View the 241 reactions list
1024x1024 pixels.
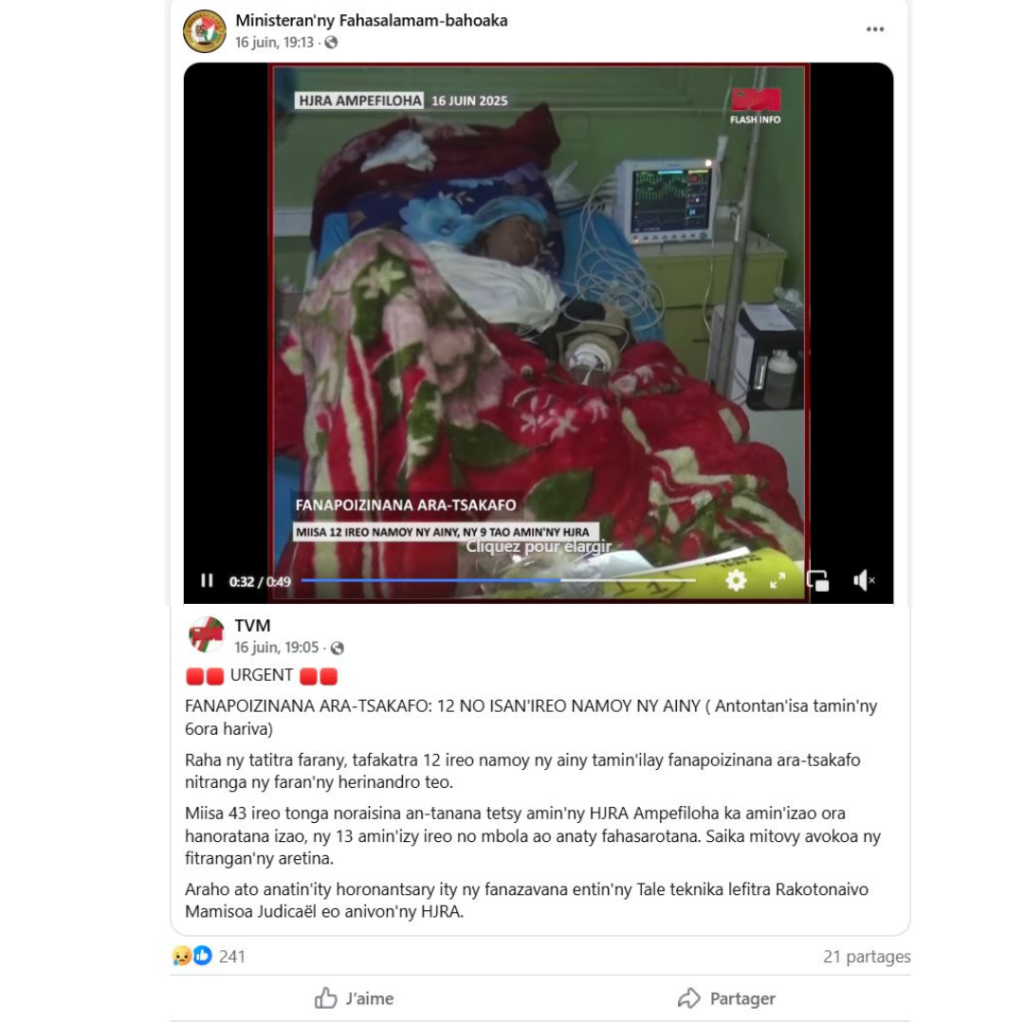tap(208, 956)
